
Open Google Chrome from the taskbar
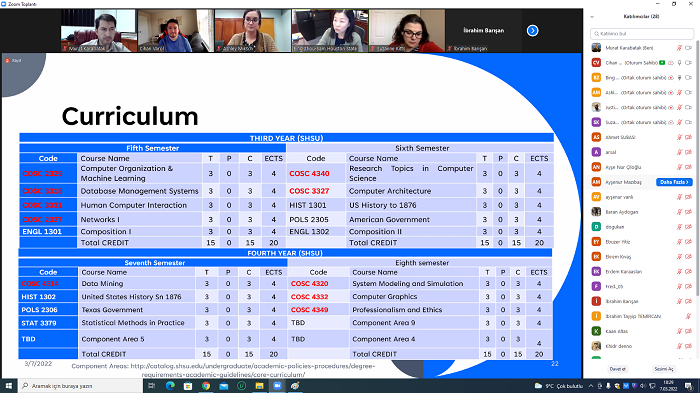point(206,386)
